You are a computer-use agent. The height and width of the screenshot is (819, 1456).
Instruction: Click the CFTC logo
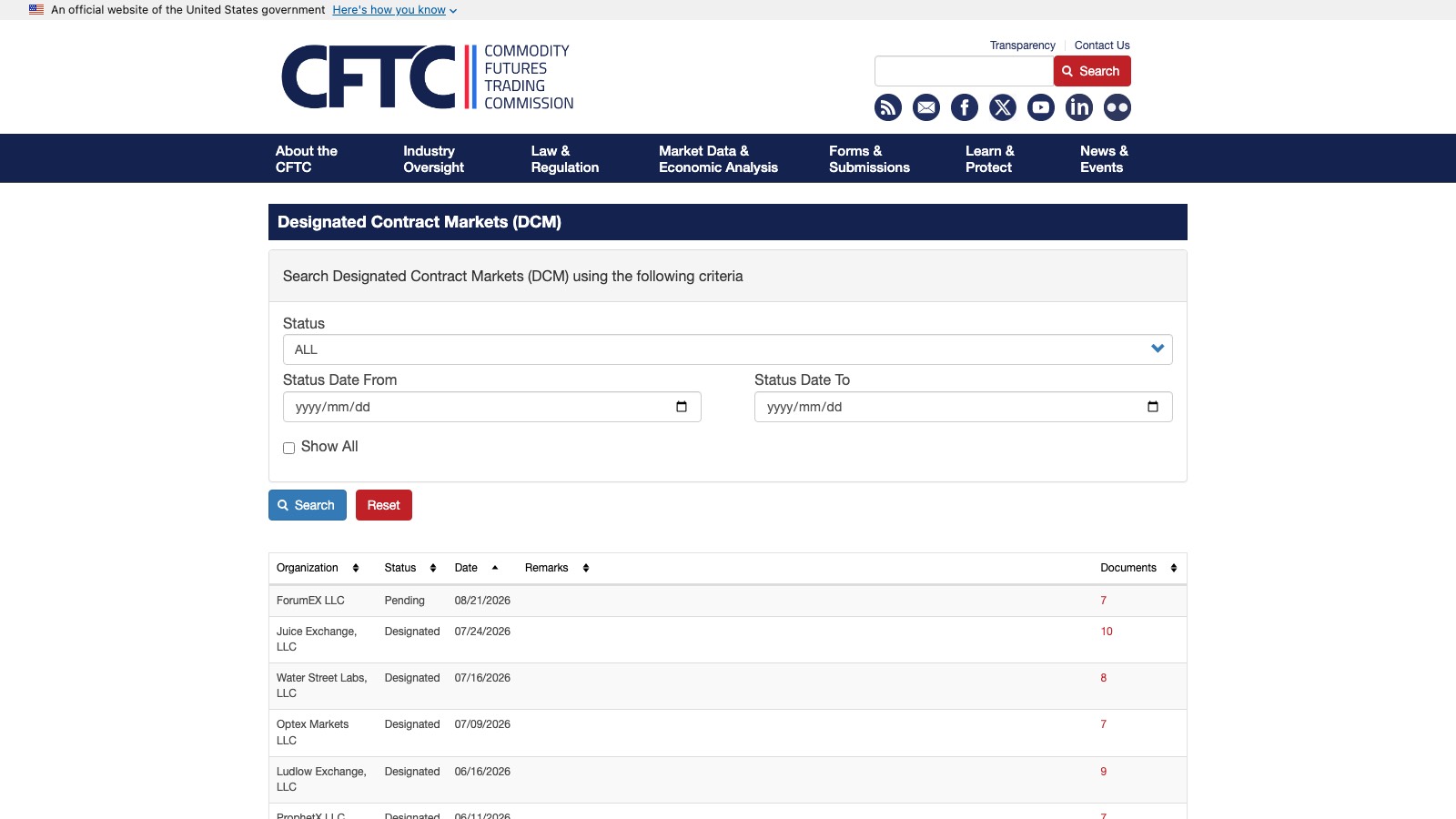tap(428, 77)
